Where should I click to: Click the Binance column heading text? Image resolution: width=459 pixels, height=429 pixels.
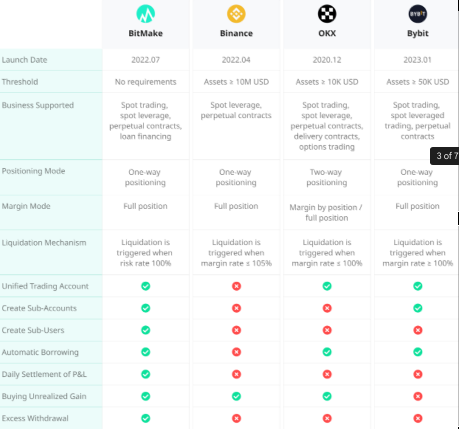point(236,33)
